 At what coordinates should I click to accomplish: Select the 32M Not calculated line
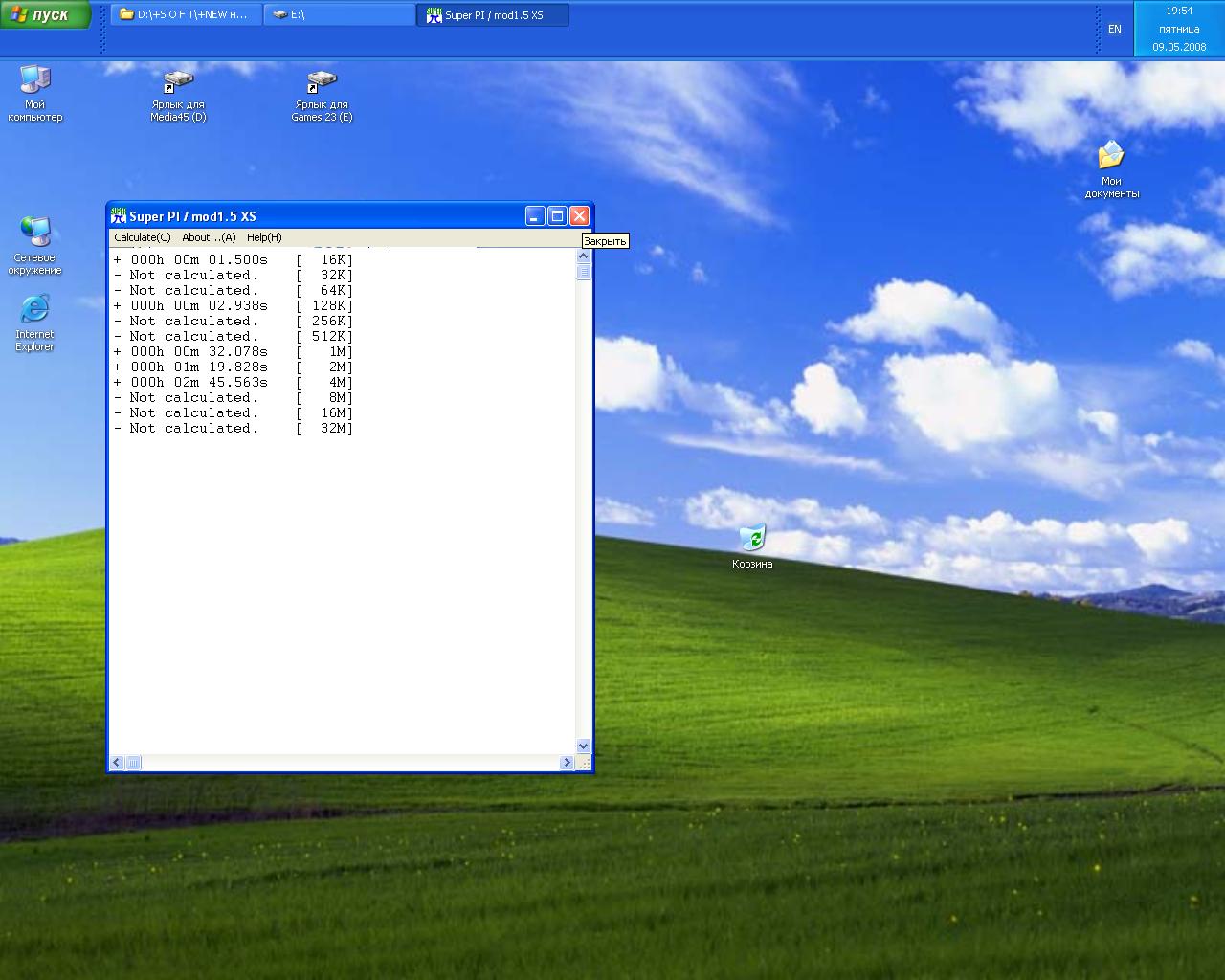click(234, 429)
